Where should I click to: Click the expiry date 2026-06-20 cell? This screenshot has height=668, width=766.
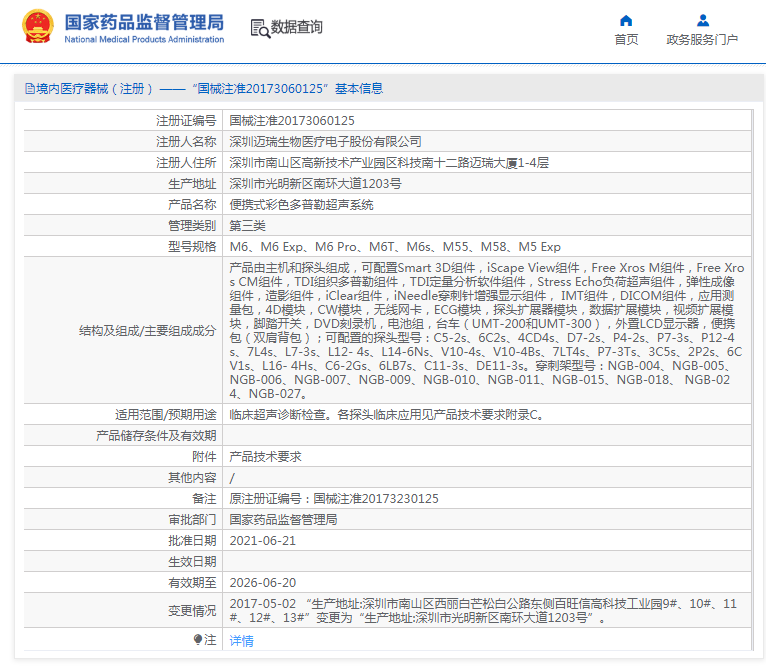[x=262, y=582]
